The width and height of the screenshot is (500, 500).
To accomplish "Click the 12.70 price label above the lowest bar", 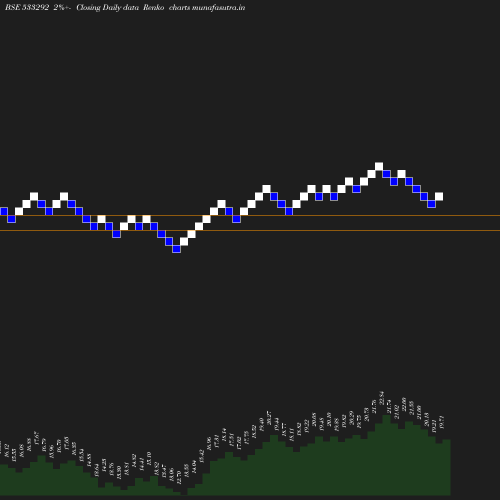I will [x=179, y=477].
